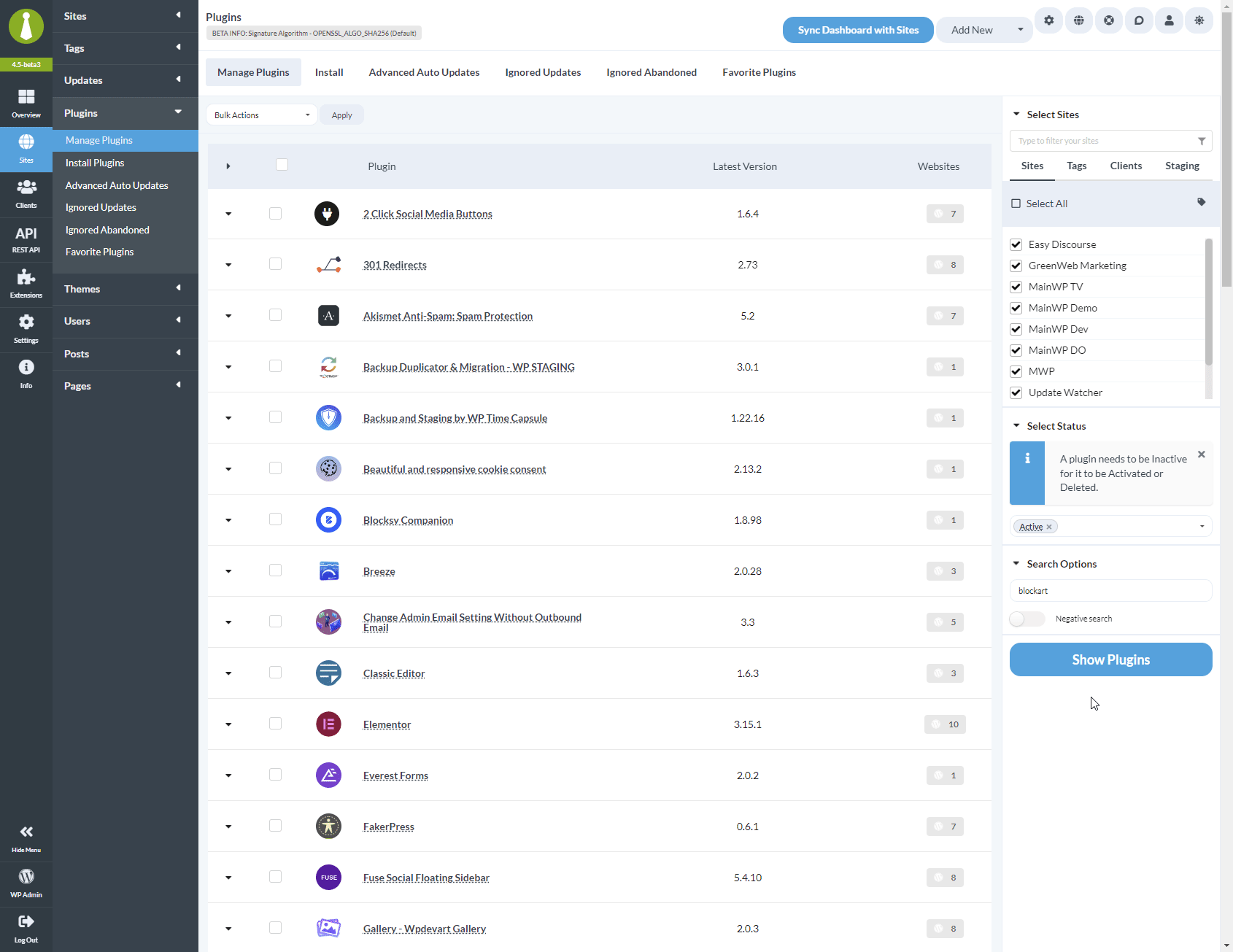Expand the Elementor row details
1233x952 pixels.
(x=228, y=724)
